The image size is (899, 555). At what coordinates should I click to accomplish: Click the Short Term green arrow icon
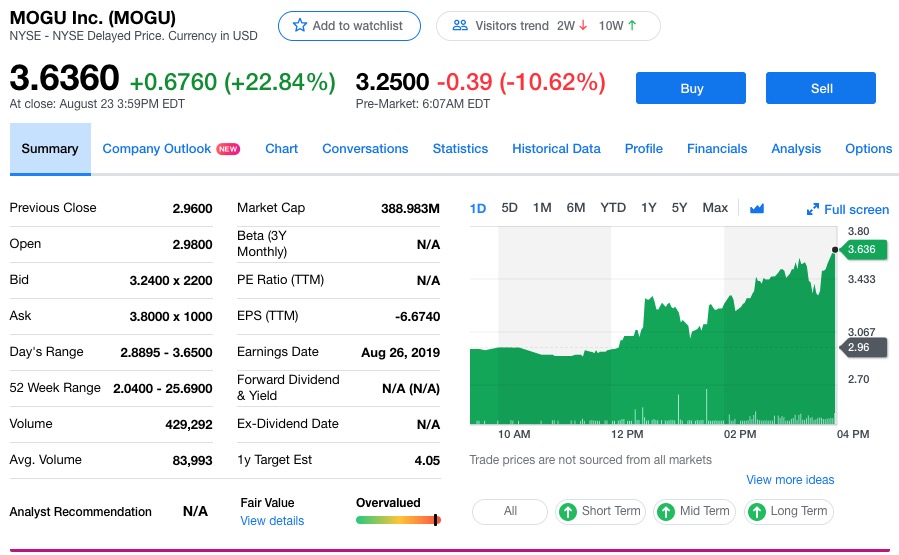pyautogui.click(x=568, y=511)
